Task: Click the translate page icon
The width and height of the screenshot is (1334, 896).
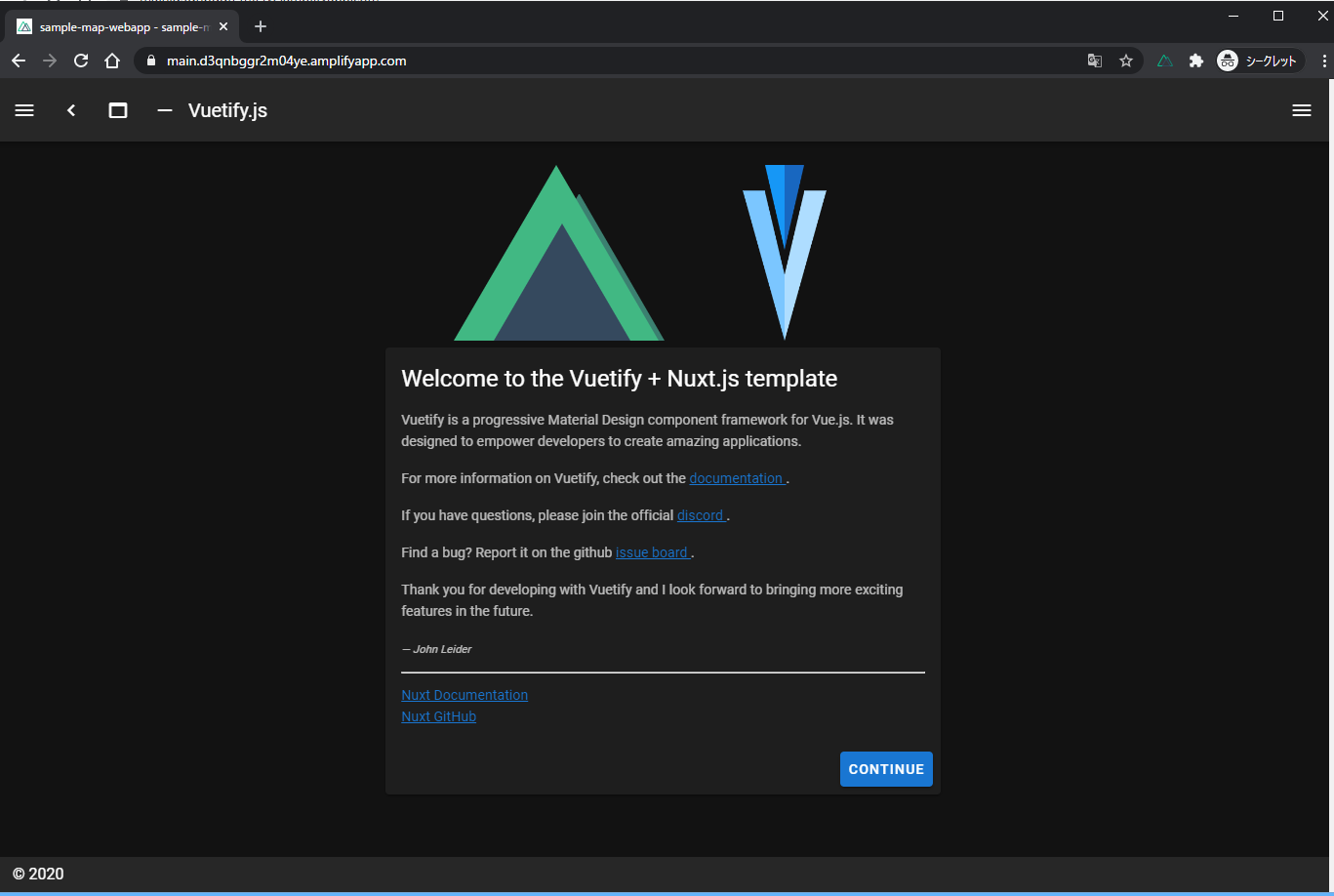Action: coord(1095,61)
